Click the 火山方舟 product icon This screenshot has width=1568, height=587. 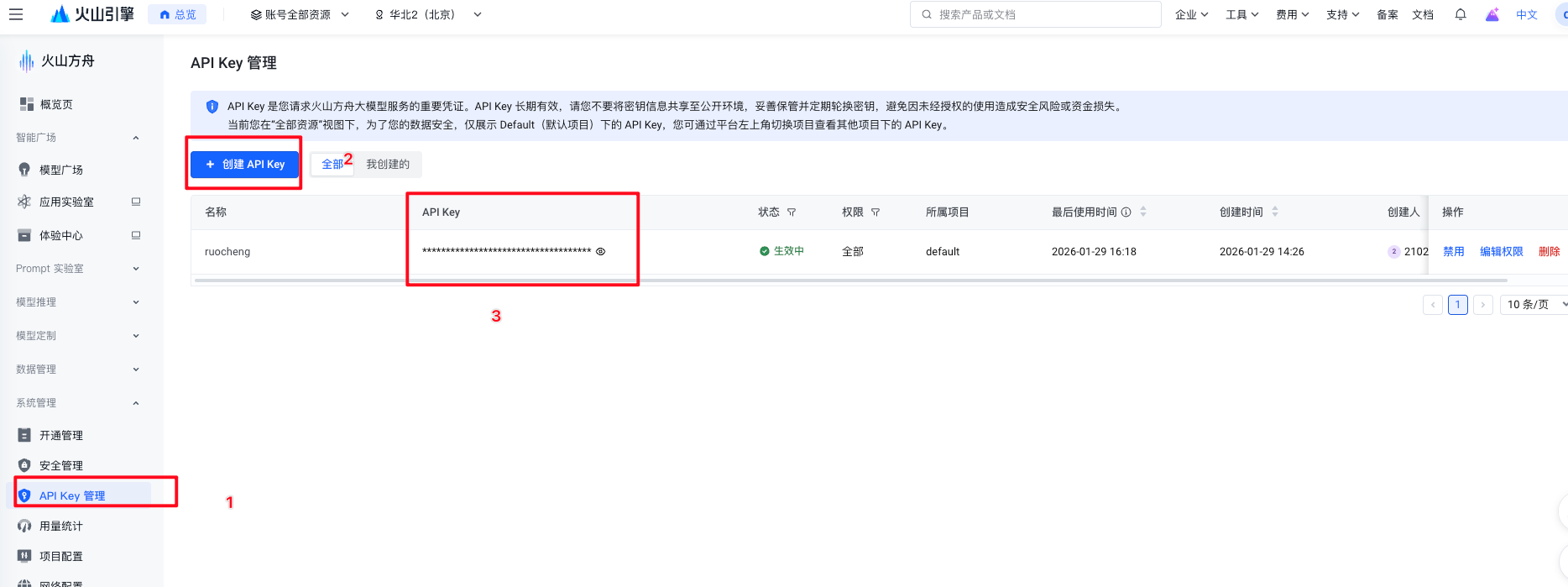27,61
